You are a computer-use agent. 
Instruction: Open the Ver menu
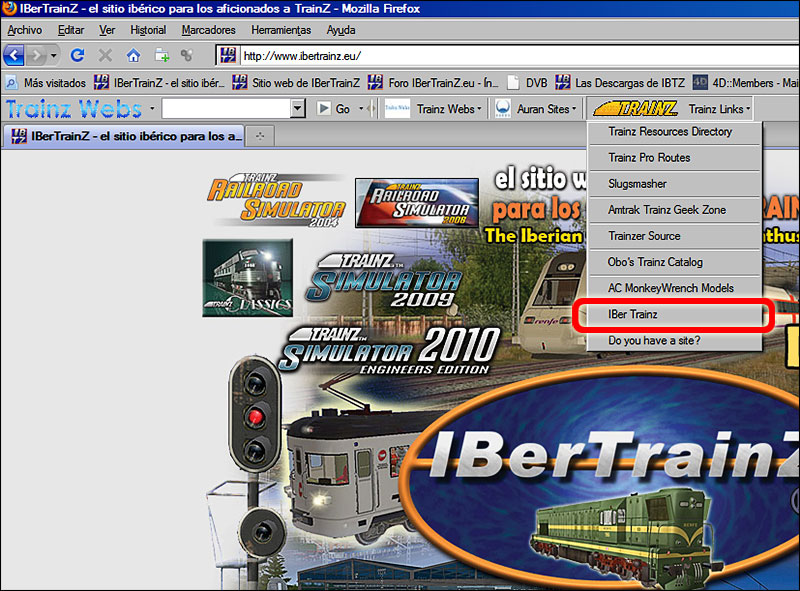pyautogui.click(x=107, y=30)
